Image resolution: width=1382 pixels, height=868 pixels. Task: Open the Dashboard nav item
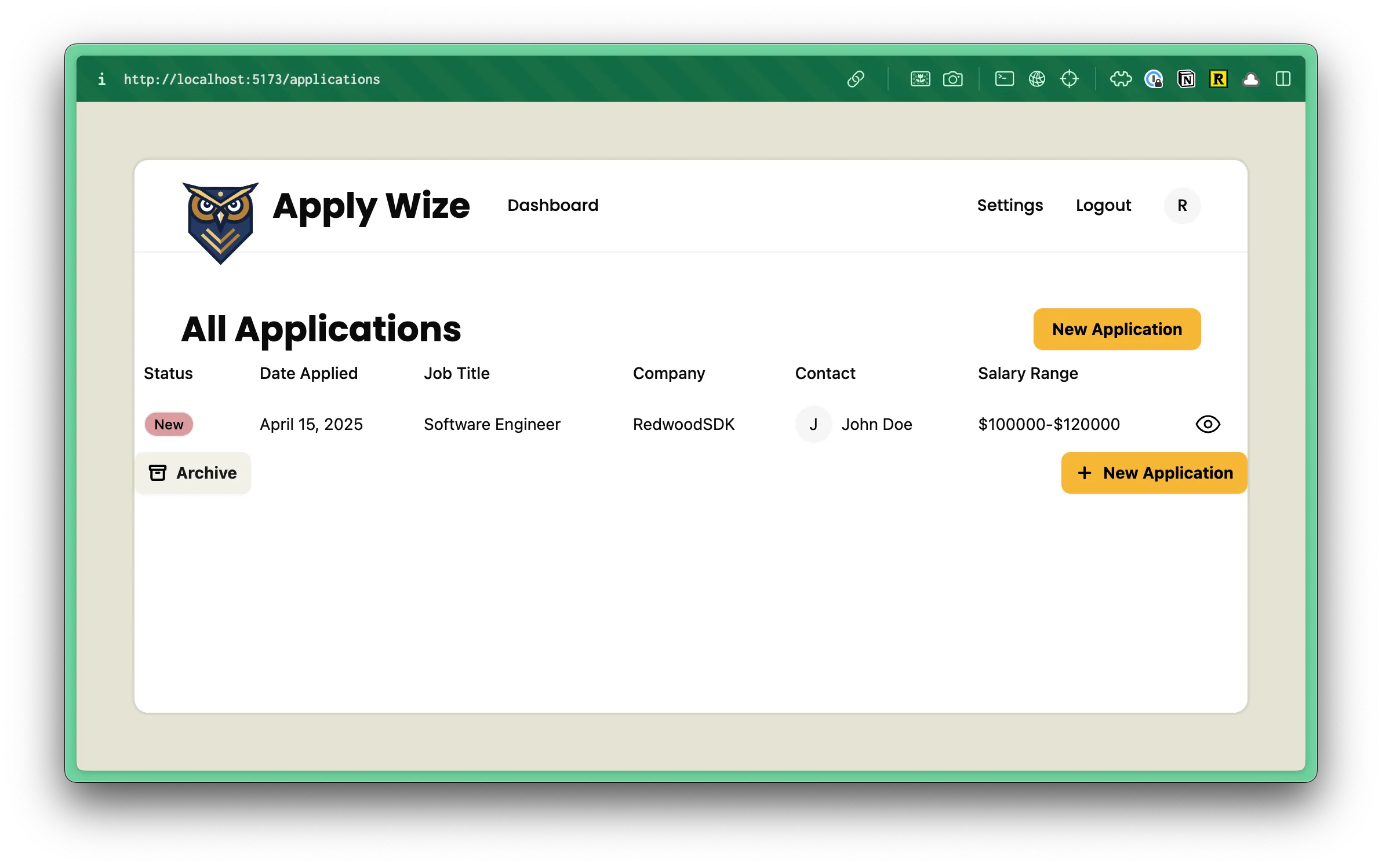[x=552, y=205]
